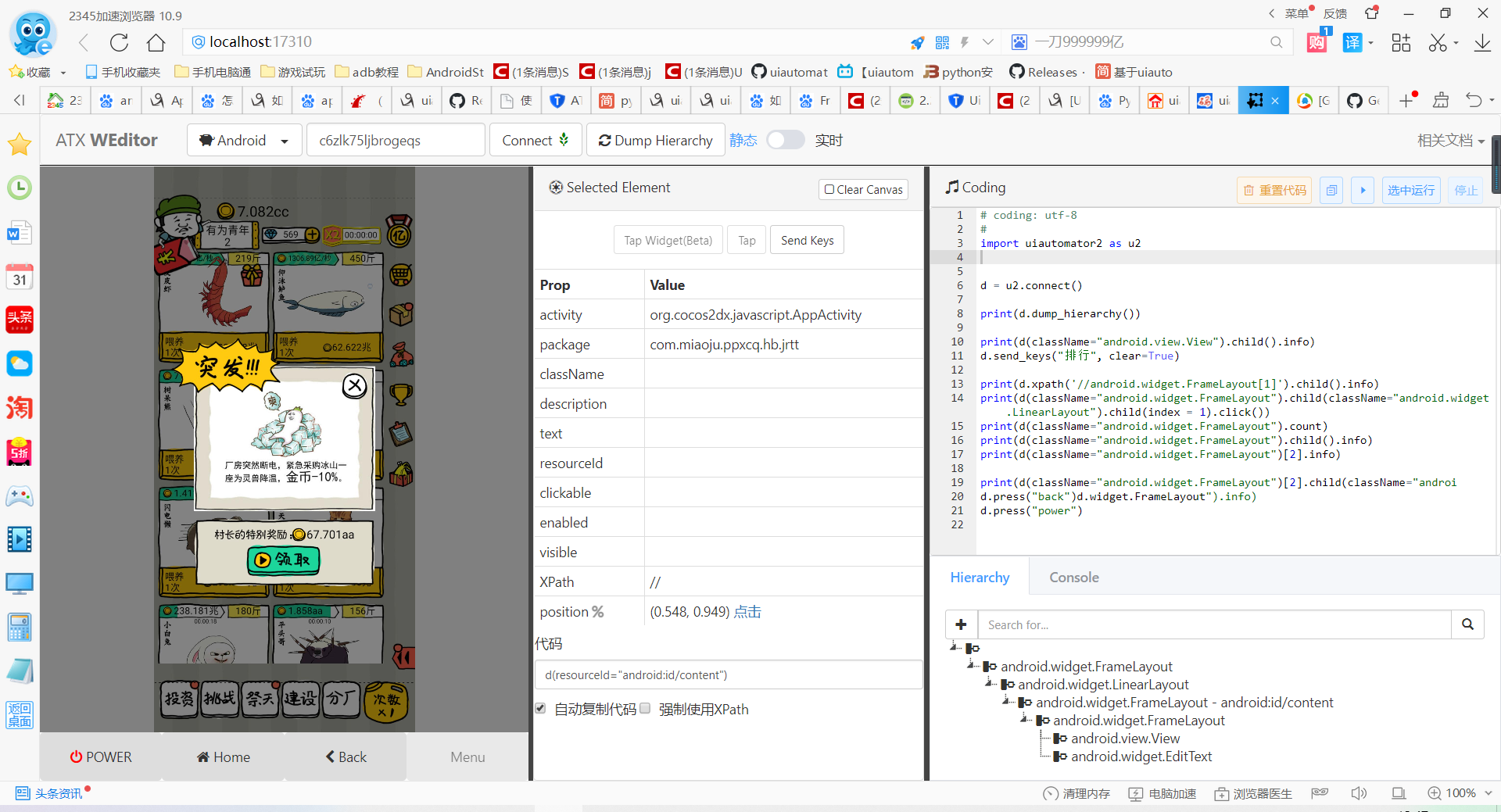Switch to the Console tab
Image resolution: width=1501 pixels, height=812 pixels.
coord(1074,577)
